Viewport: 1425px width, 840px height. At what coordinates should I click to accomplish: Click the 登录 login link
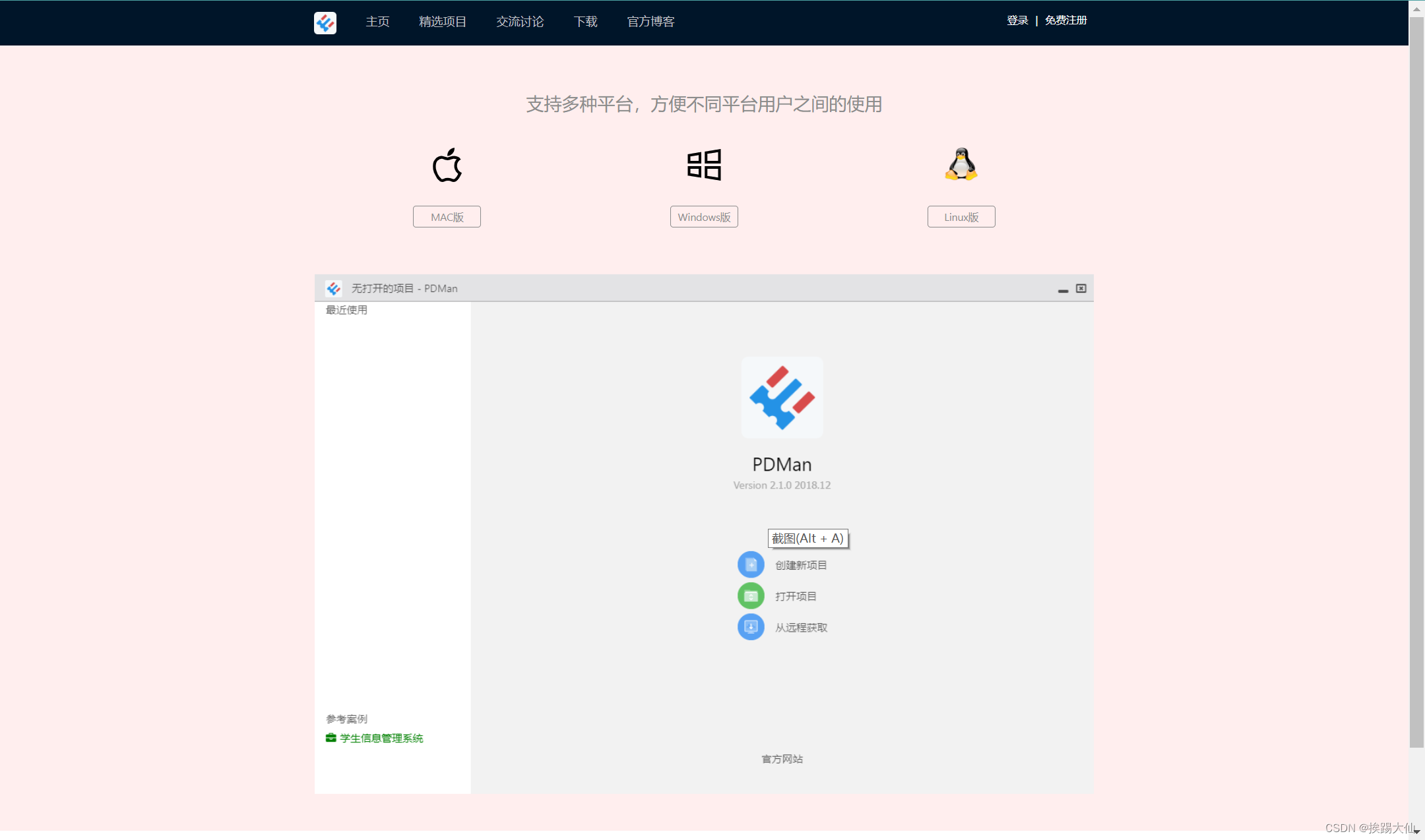[1017, 20]
